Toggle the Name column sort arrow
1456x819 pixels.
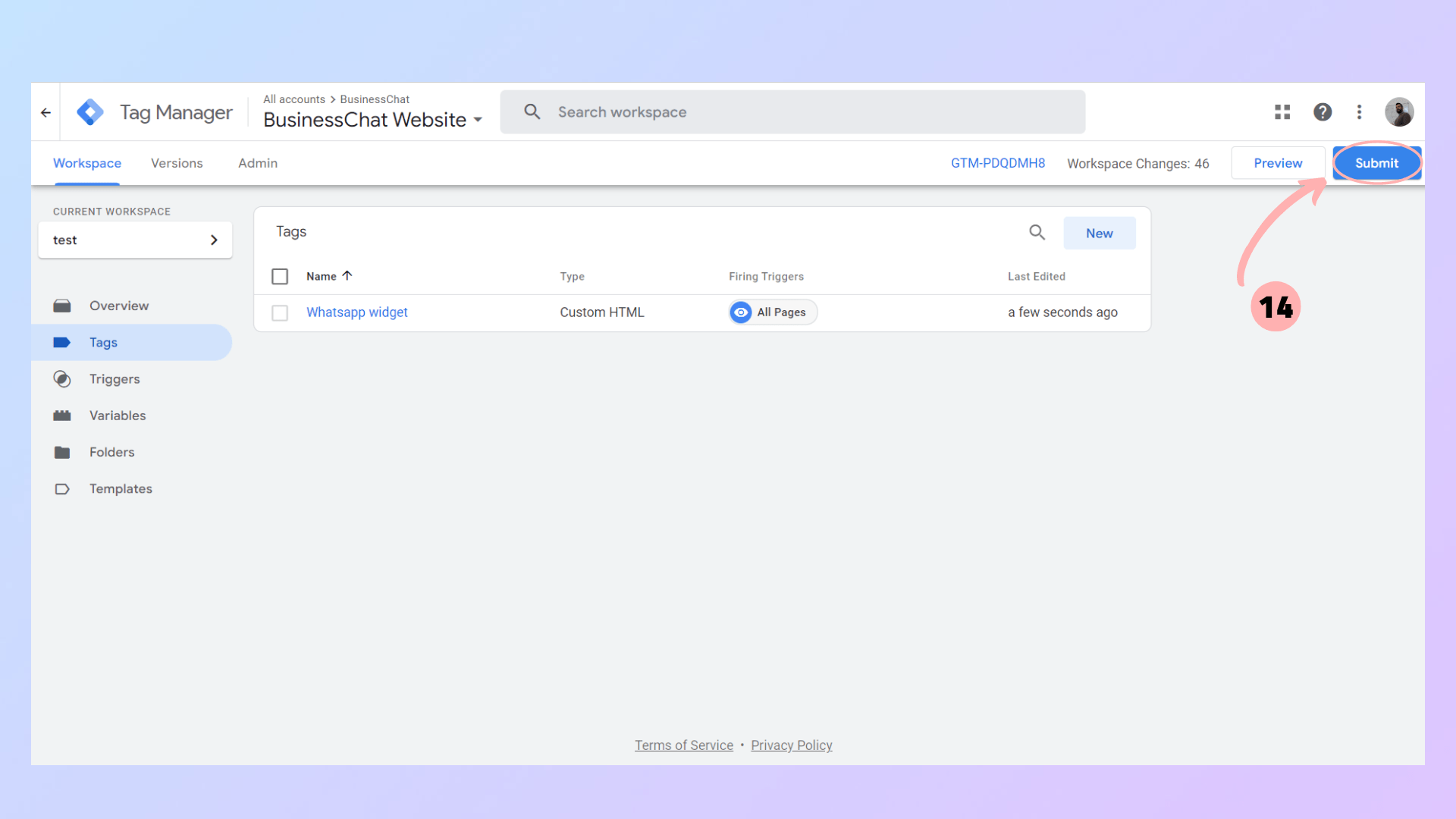[x=348, y=275]
